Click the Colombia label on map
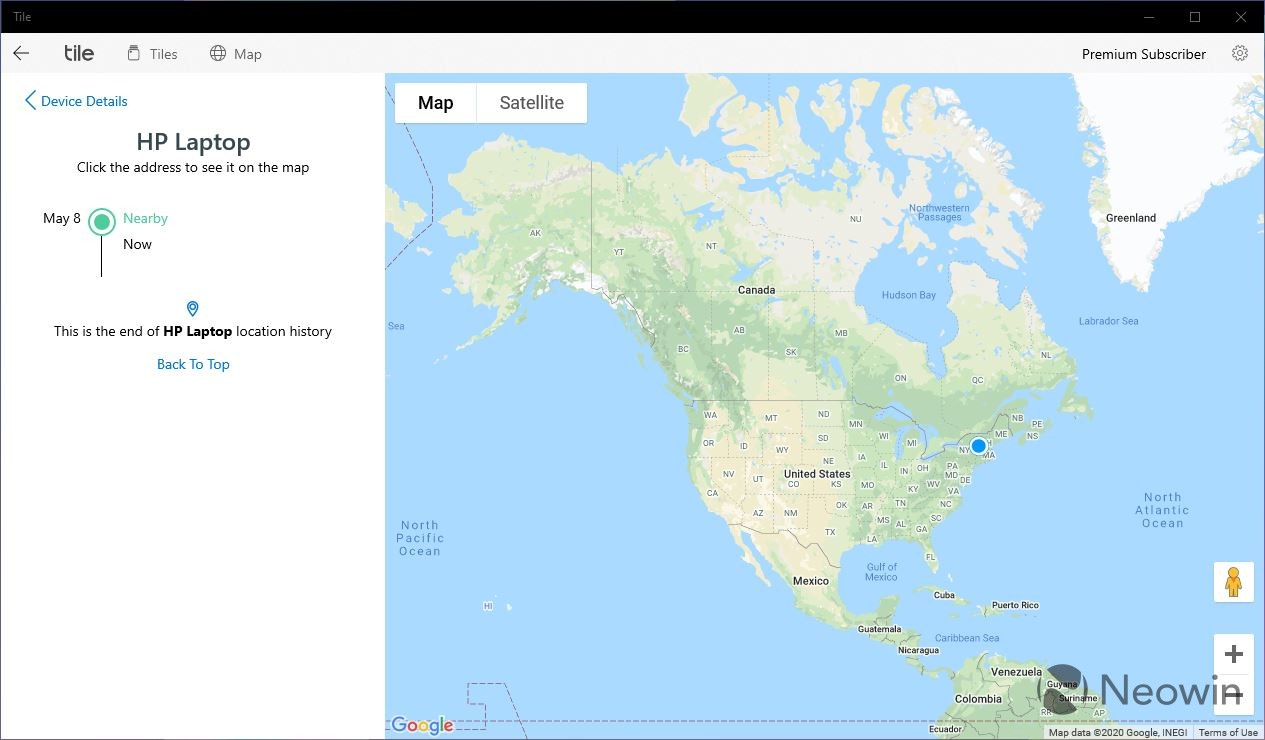The image size is (1265, 740). pos(978,699)
